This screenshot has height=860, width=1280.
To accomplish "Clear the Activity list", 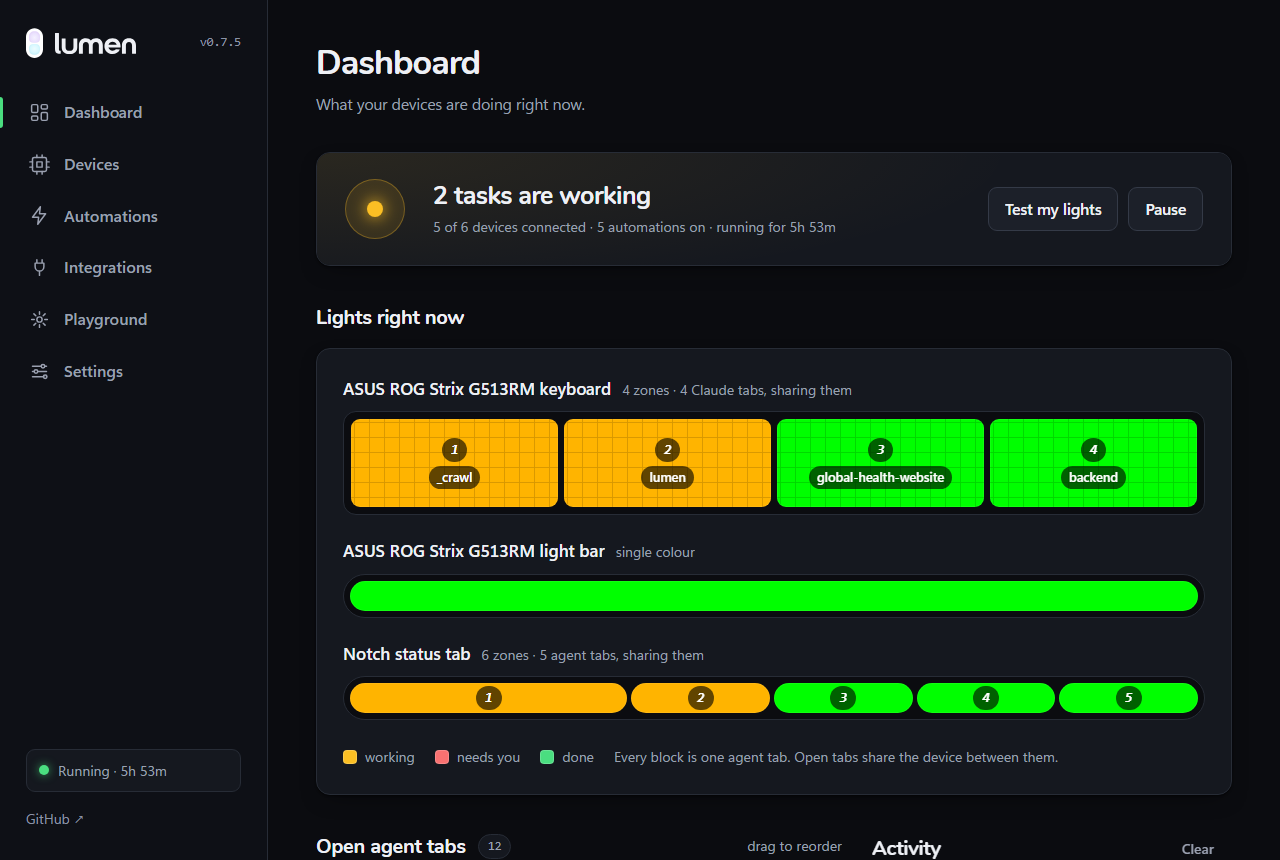I will [1198, 849].
